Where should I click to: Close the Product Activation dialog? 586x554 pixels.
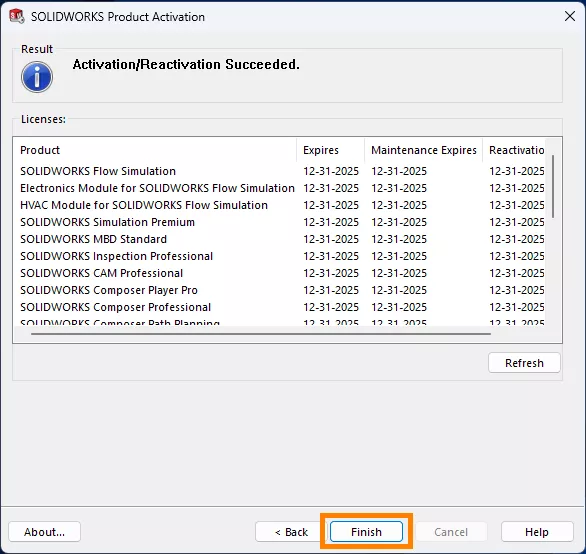570,16
